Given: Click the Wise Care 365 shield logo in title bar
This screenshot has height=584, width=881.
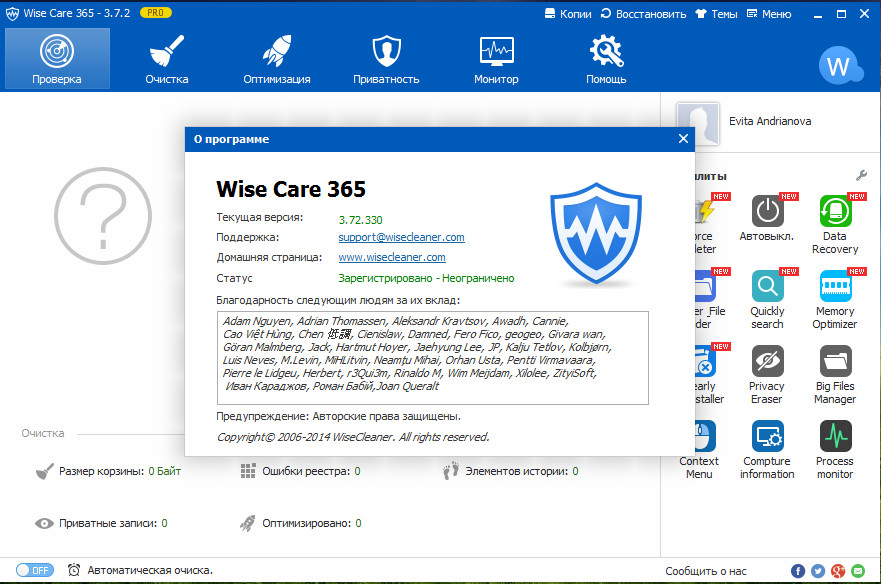Looking at the screenshot, I should click(12, 13).
